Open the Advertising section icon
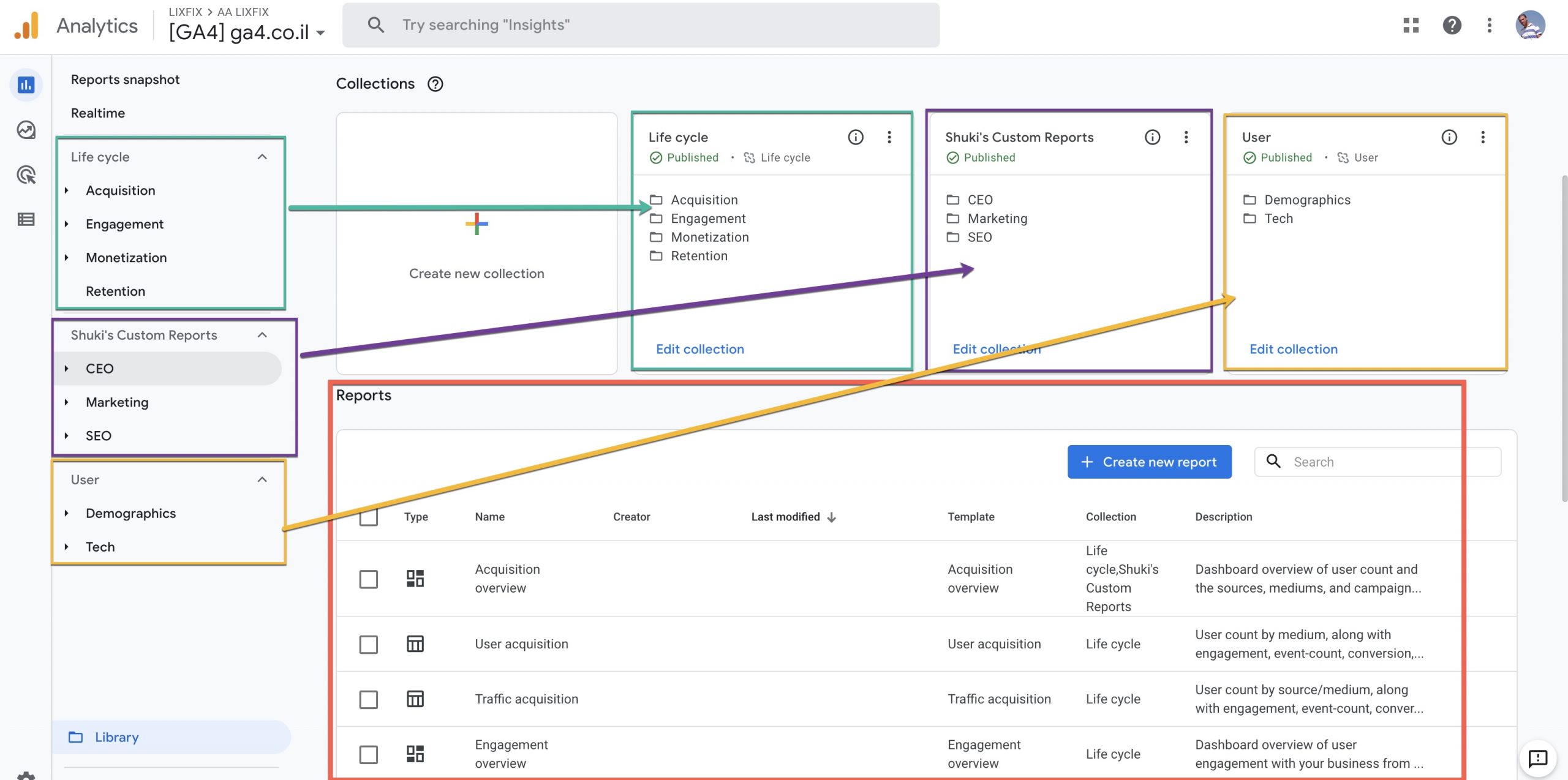The image size is (1568, 780). coord(26,174)
